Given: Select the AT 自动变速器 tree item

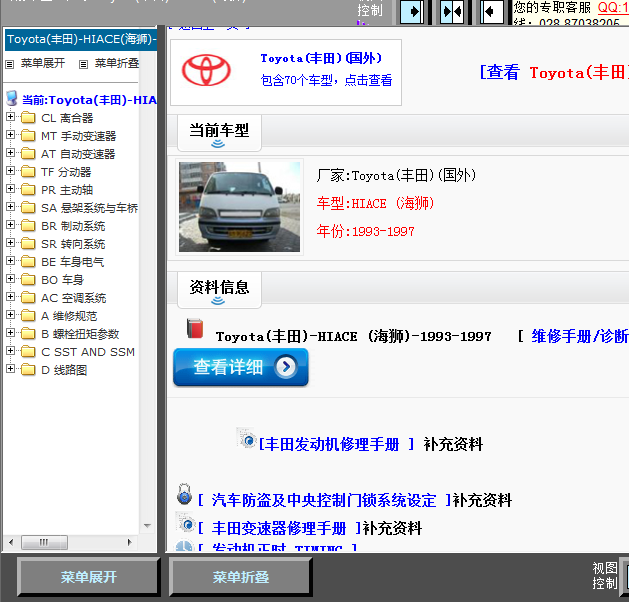Looking at the screenshot, I should click(x=78, y=154).
